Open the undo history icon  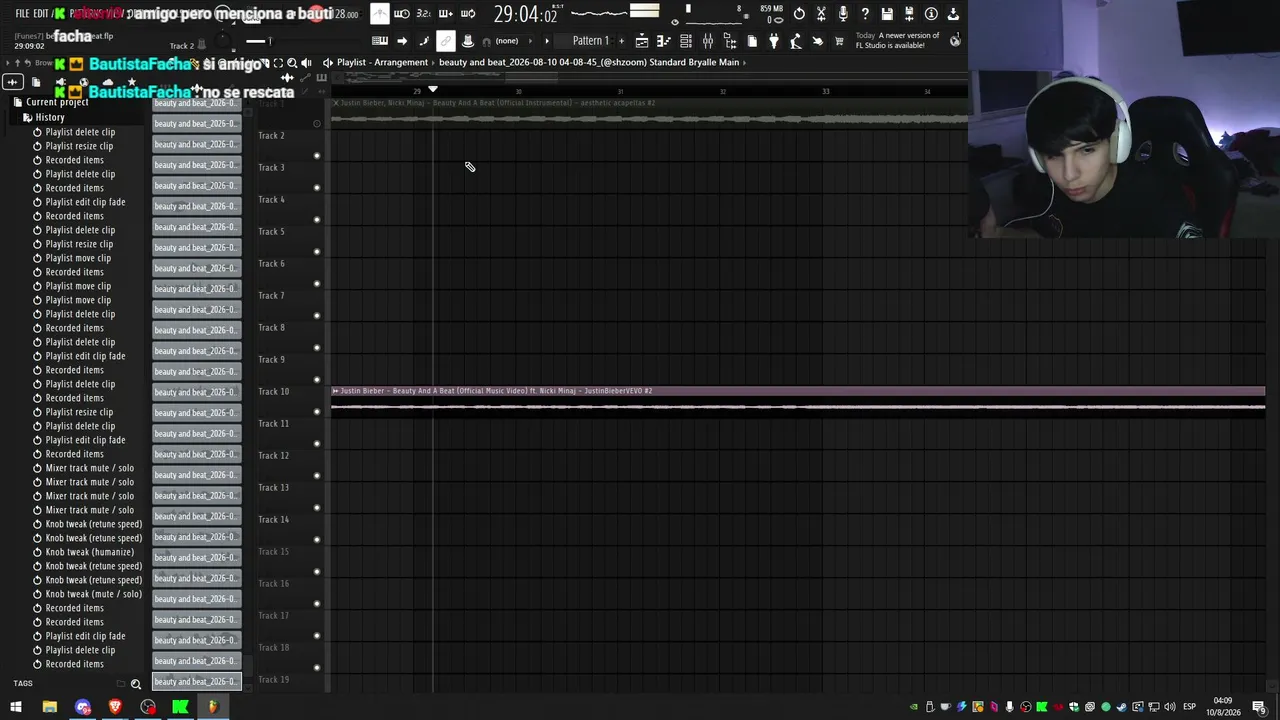(x=799, y=14)
